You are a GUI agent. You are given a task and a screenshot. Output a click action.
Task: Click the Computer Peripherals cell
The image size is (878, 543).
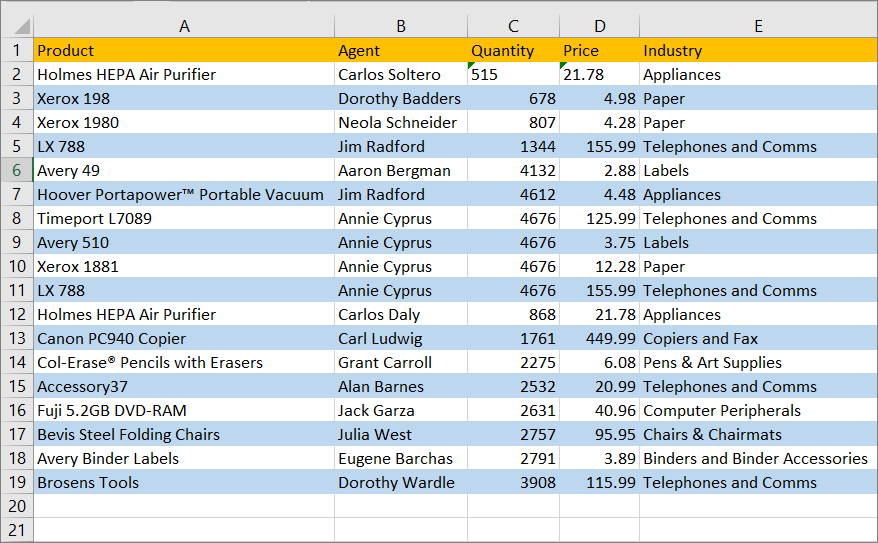tap(758, 410)
